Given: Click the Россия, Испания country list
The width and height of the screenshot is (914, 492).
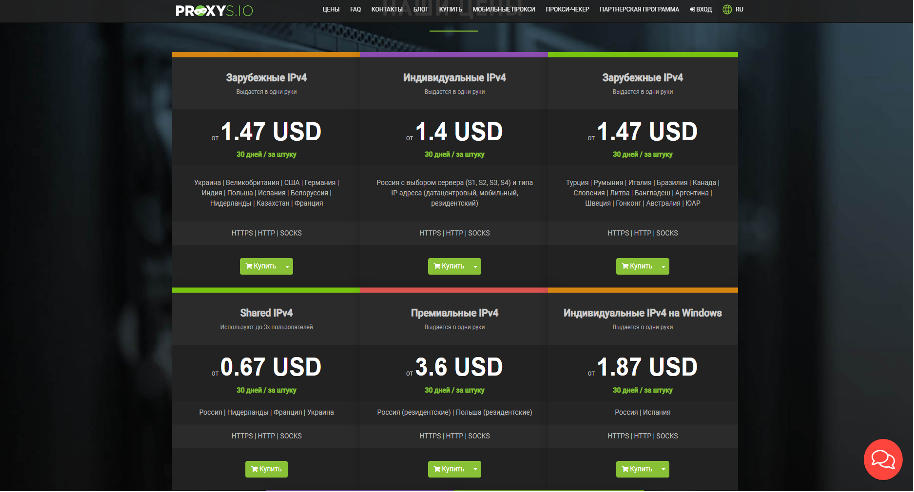Looking at the screenshot, I should click(x=642, y=412).
